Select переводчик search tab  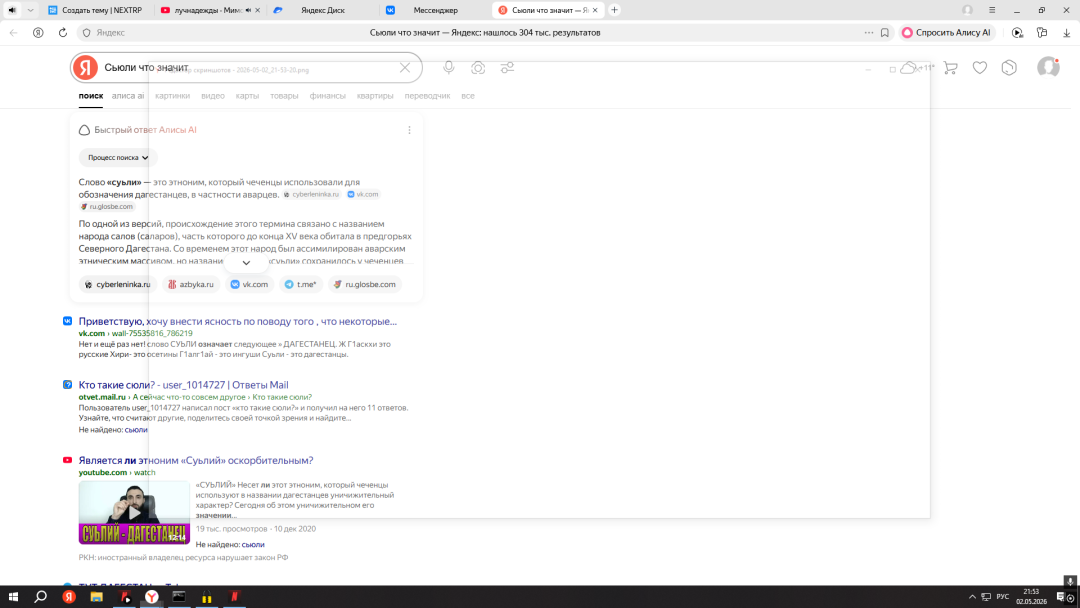427,96
